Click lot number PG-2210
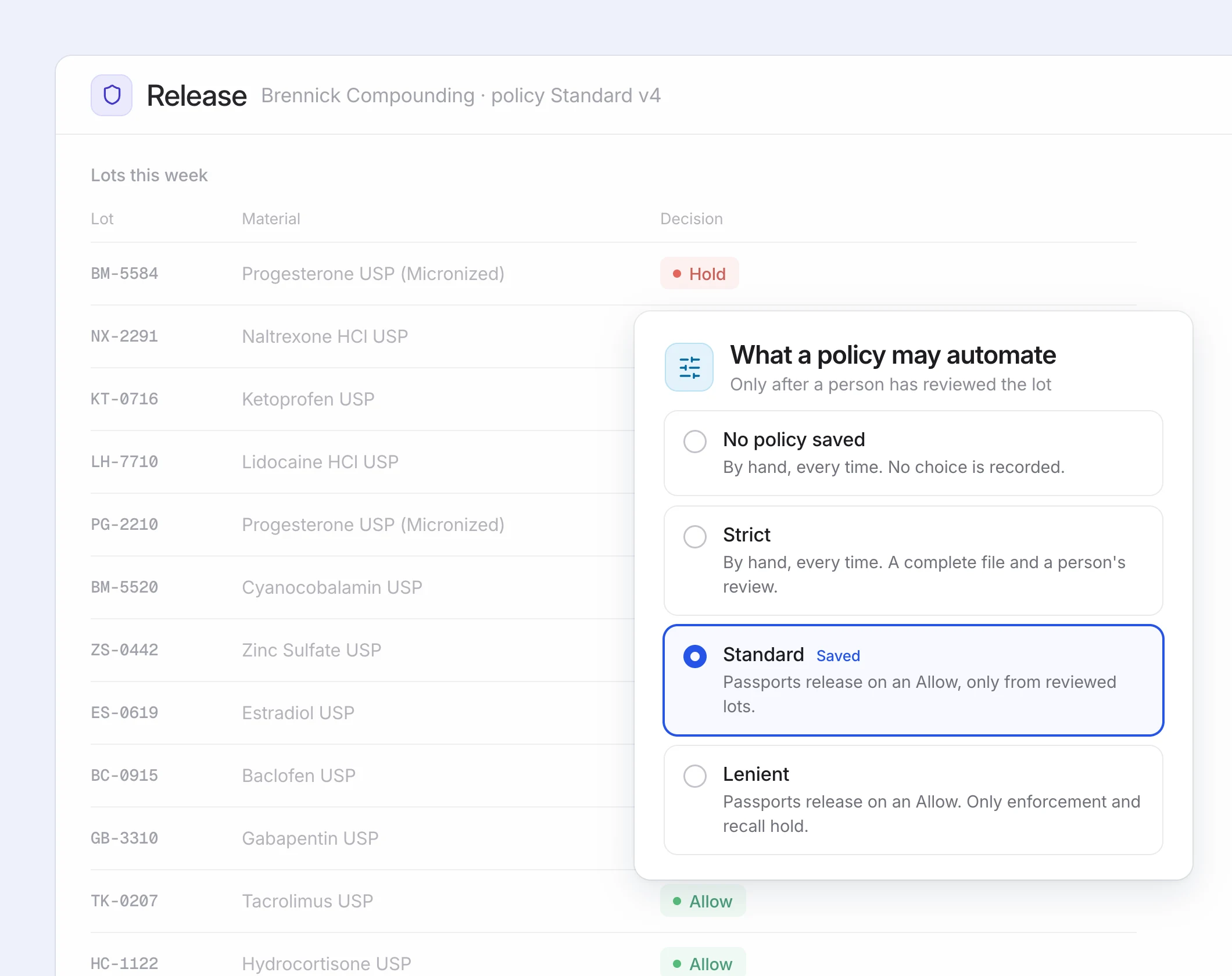The width and height of the screenshot is (1232, 976). tap(125, 525)
